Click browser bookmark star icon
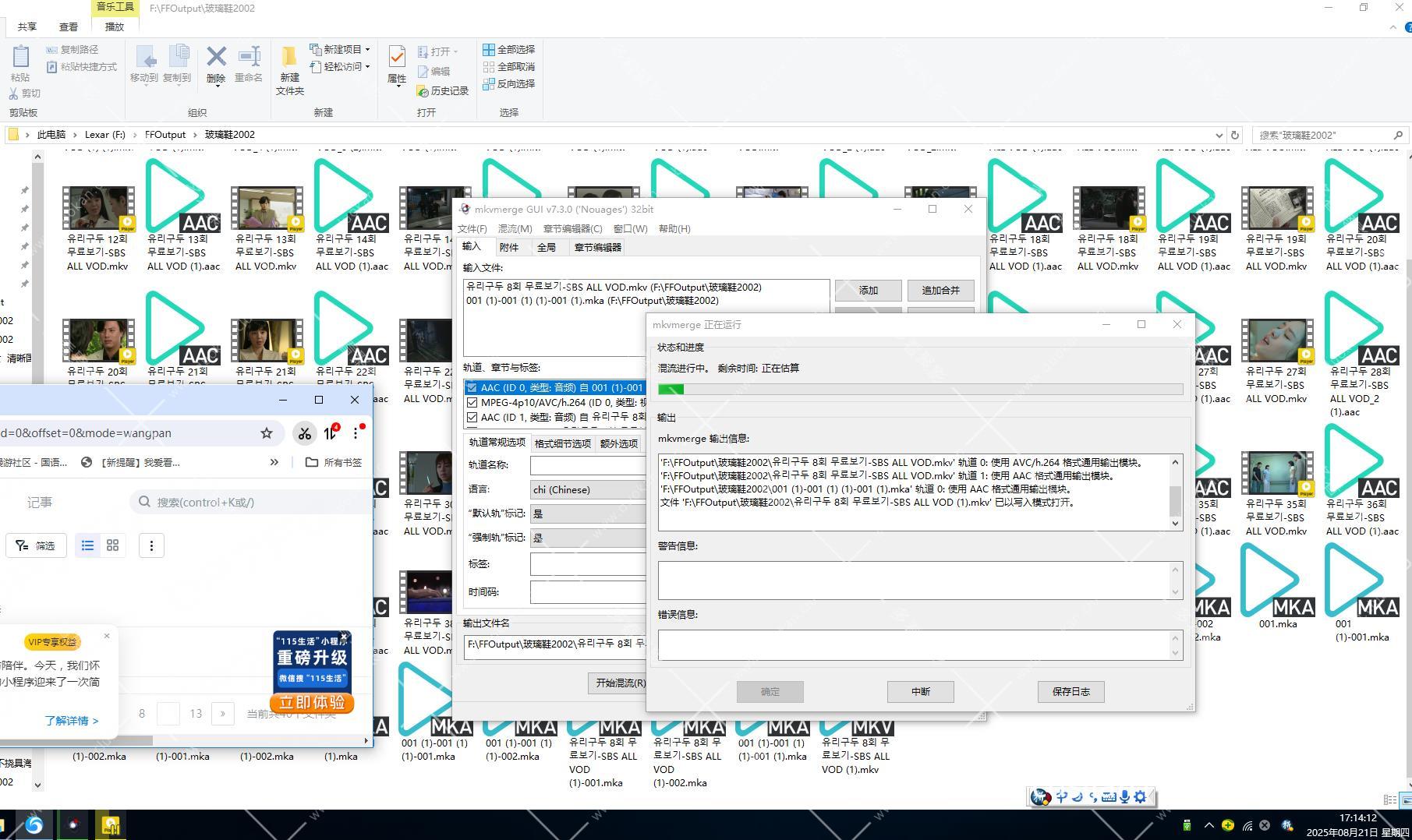The image size is (1412, 840). pos(267,433)
